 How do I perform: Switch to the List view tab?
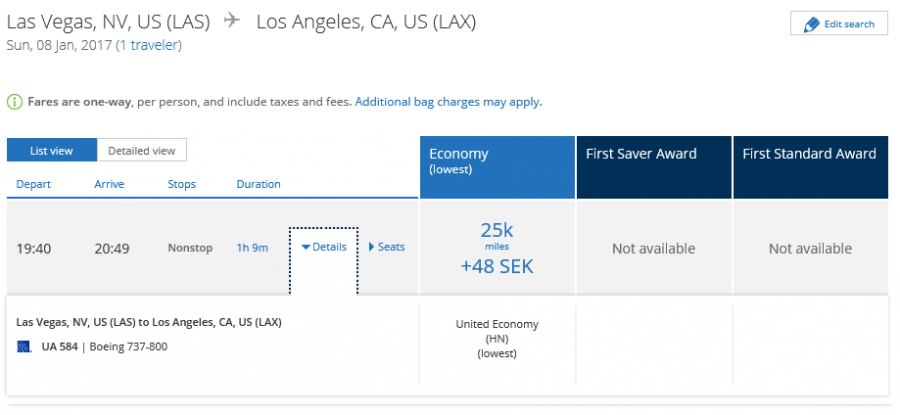pyautogui.click(x=51, y=151)
